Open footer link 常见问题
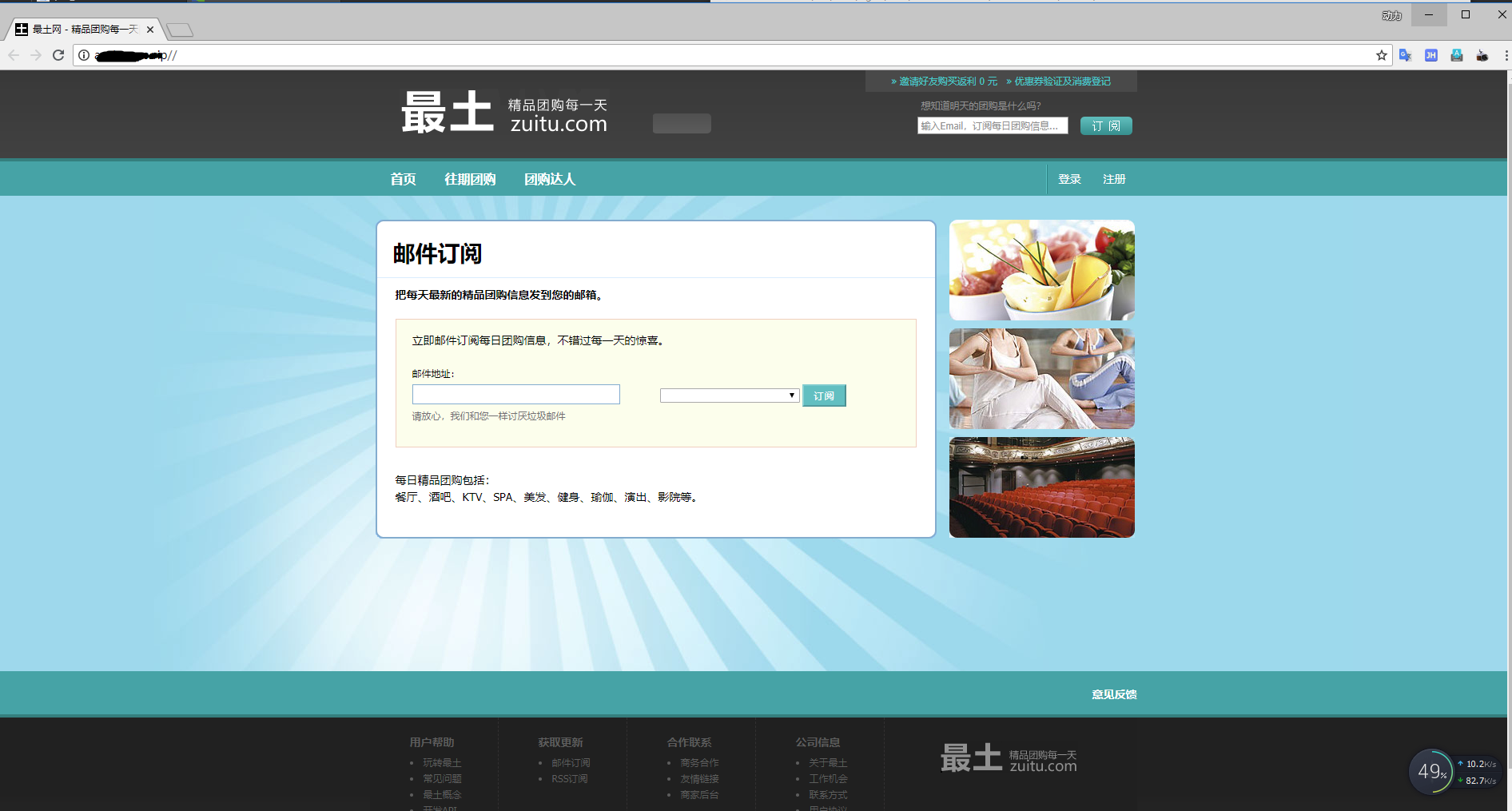The height and width of the screenshot is (811, 1512). point(442,779)
